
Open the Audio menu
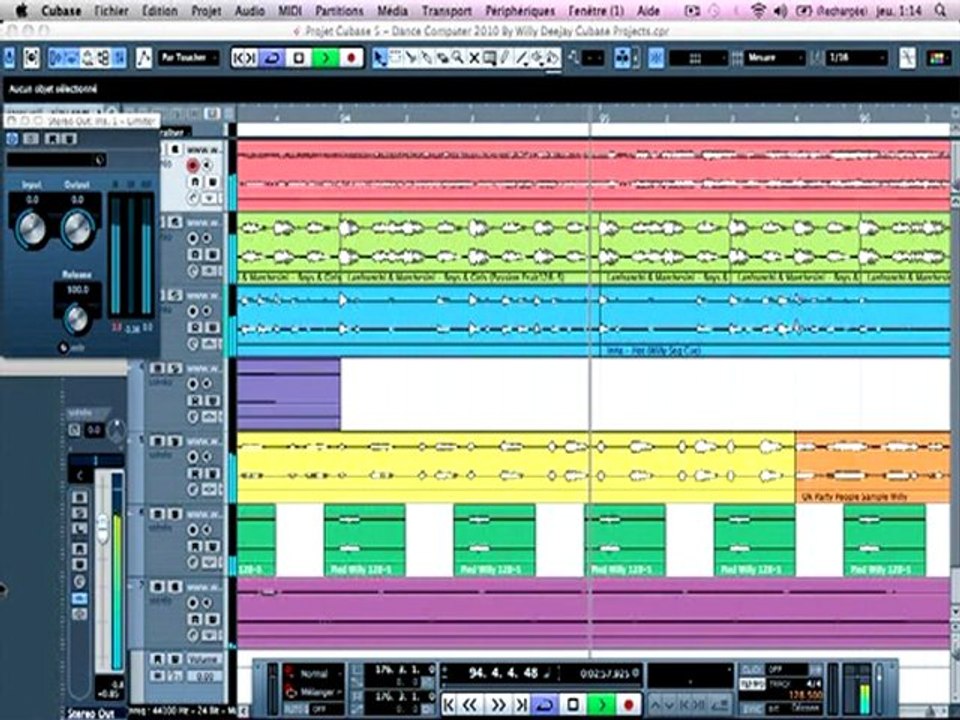point(250,11)
